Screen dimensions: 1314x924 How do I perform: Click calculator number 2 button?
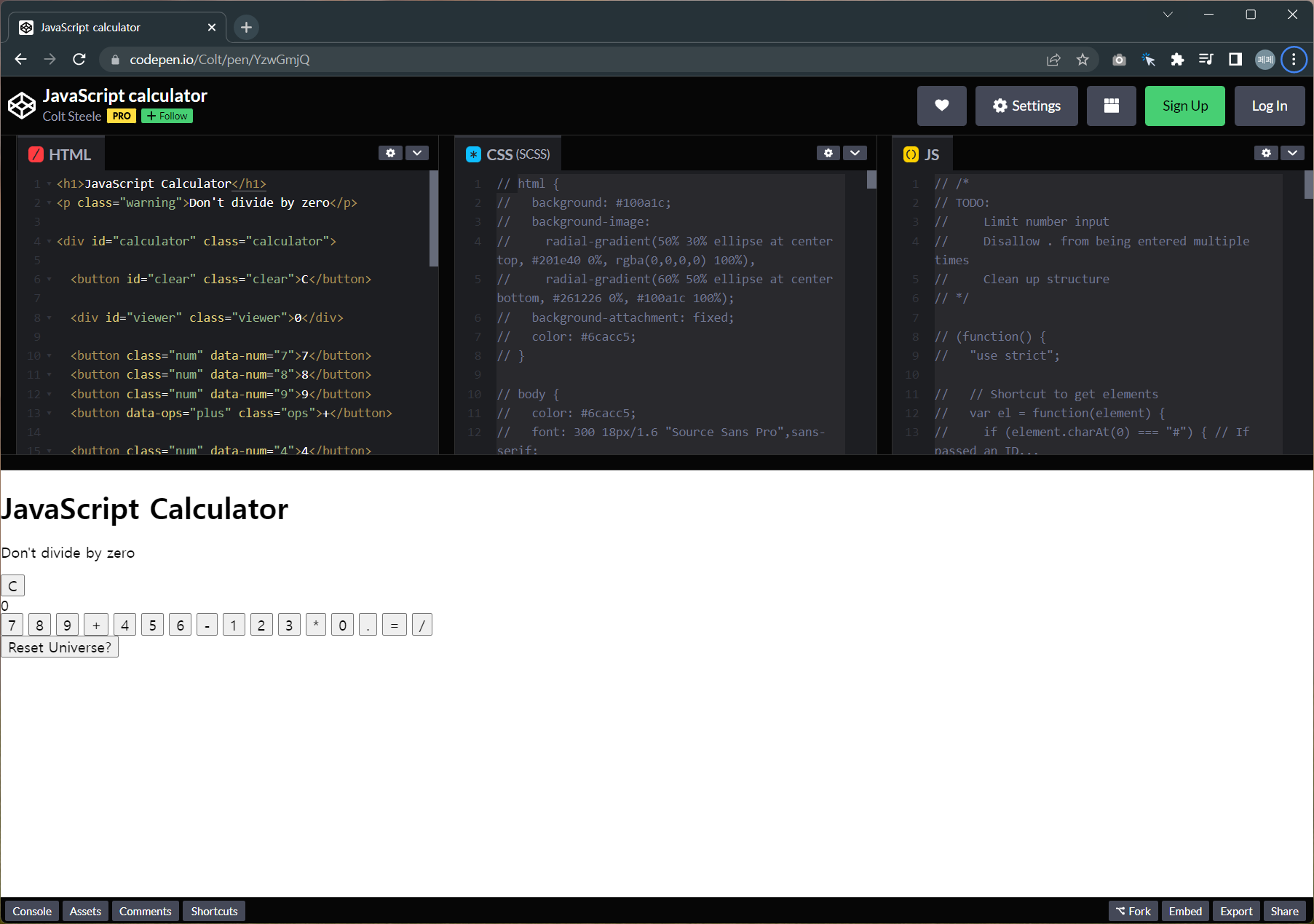[x=261, y=625]
